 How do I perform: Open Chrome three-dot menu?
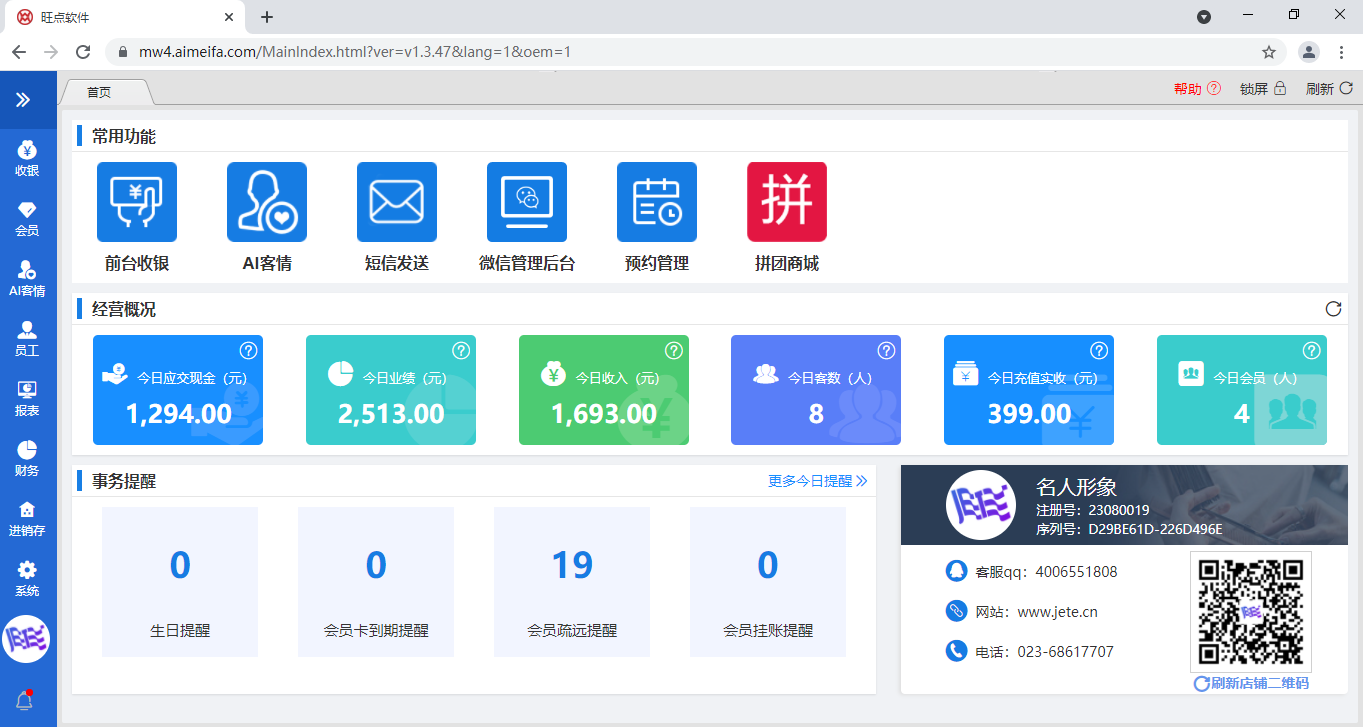1342,52
